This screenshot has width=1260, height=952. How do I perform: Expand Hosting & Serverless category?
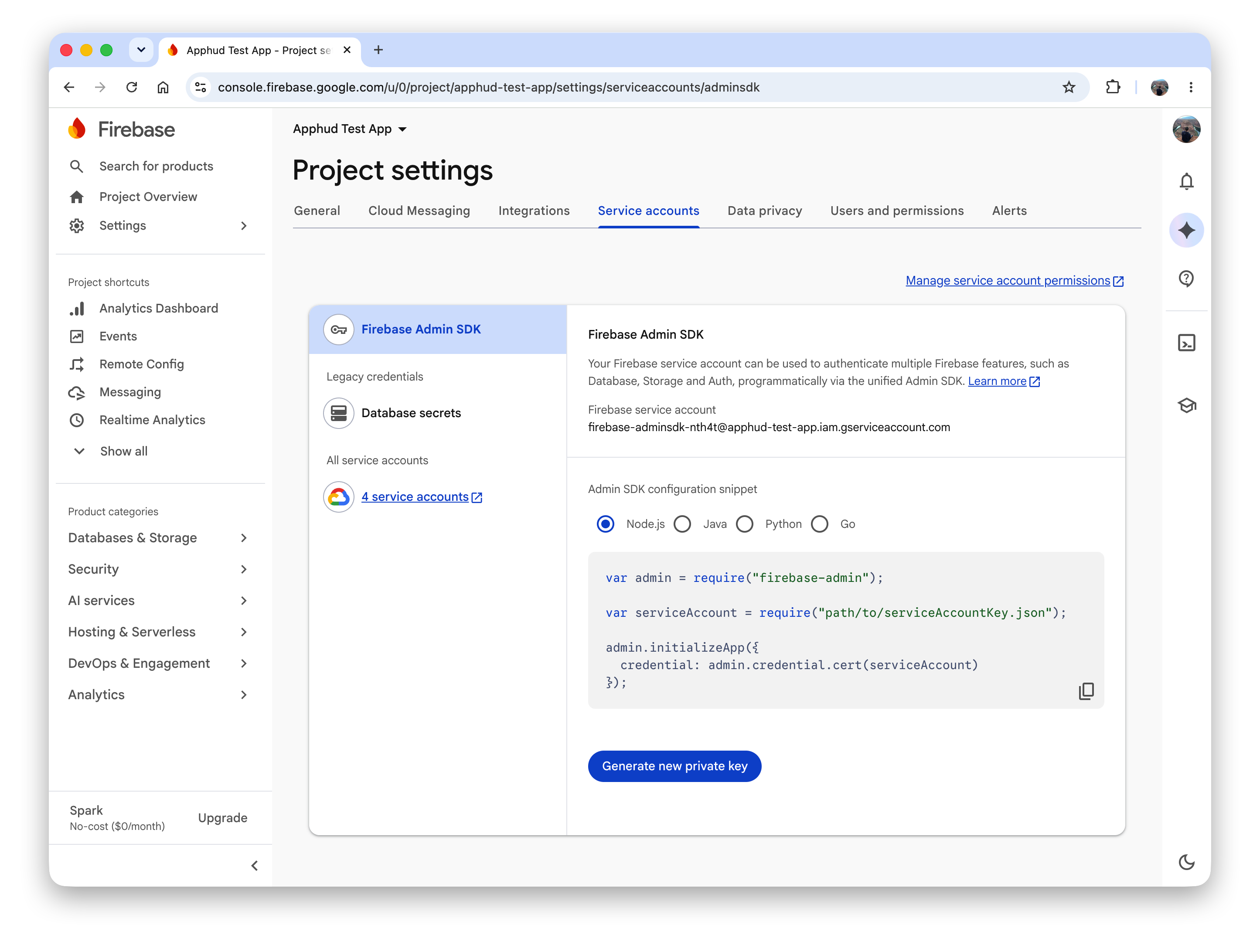[158, 632]
